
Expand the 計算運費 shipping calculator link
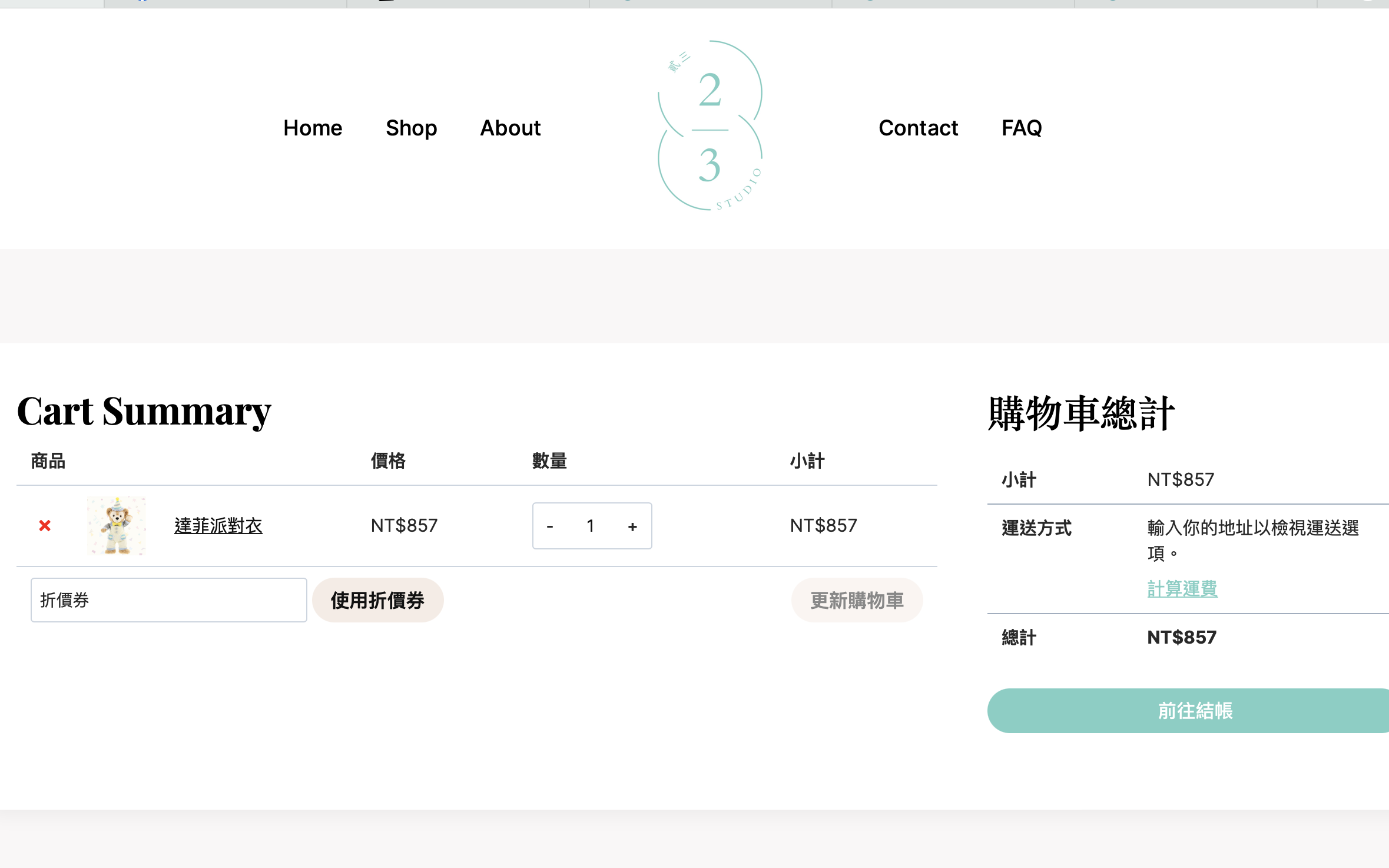1182,588
